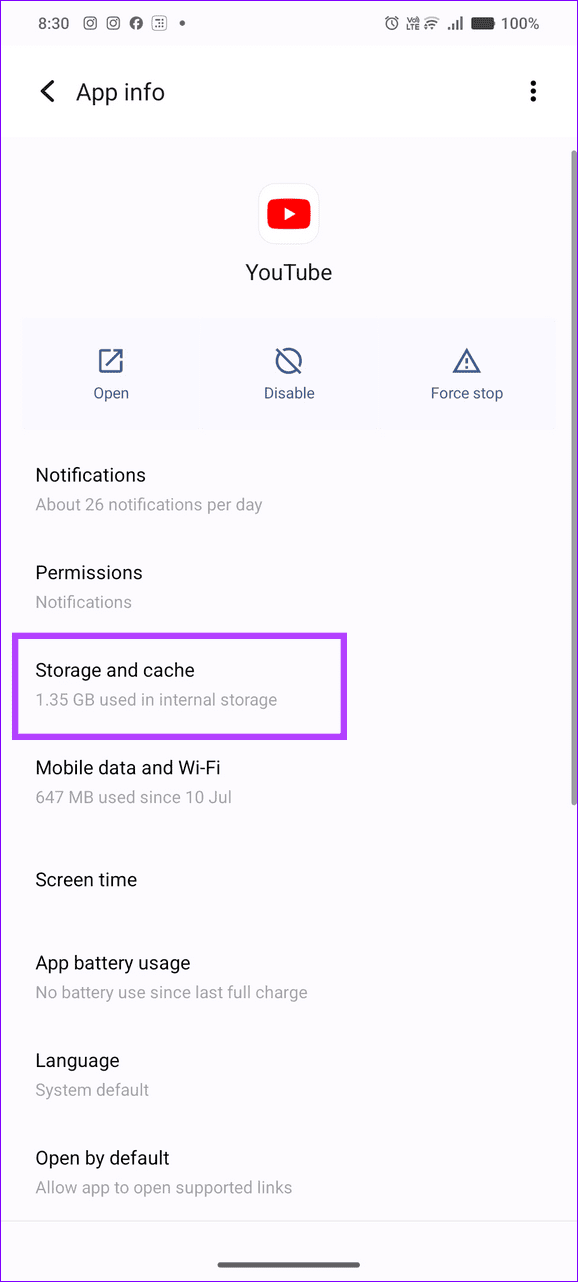Screen dimensions: 578x1282
Task: Tap the first Instagram notification icon
Action: tap(90, 23)
